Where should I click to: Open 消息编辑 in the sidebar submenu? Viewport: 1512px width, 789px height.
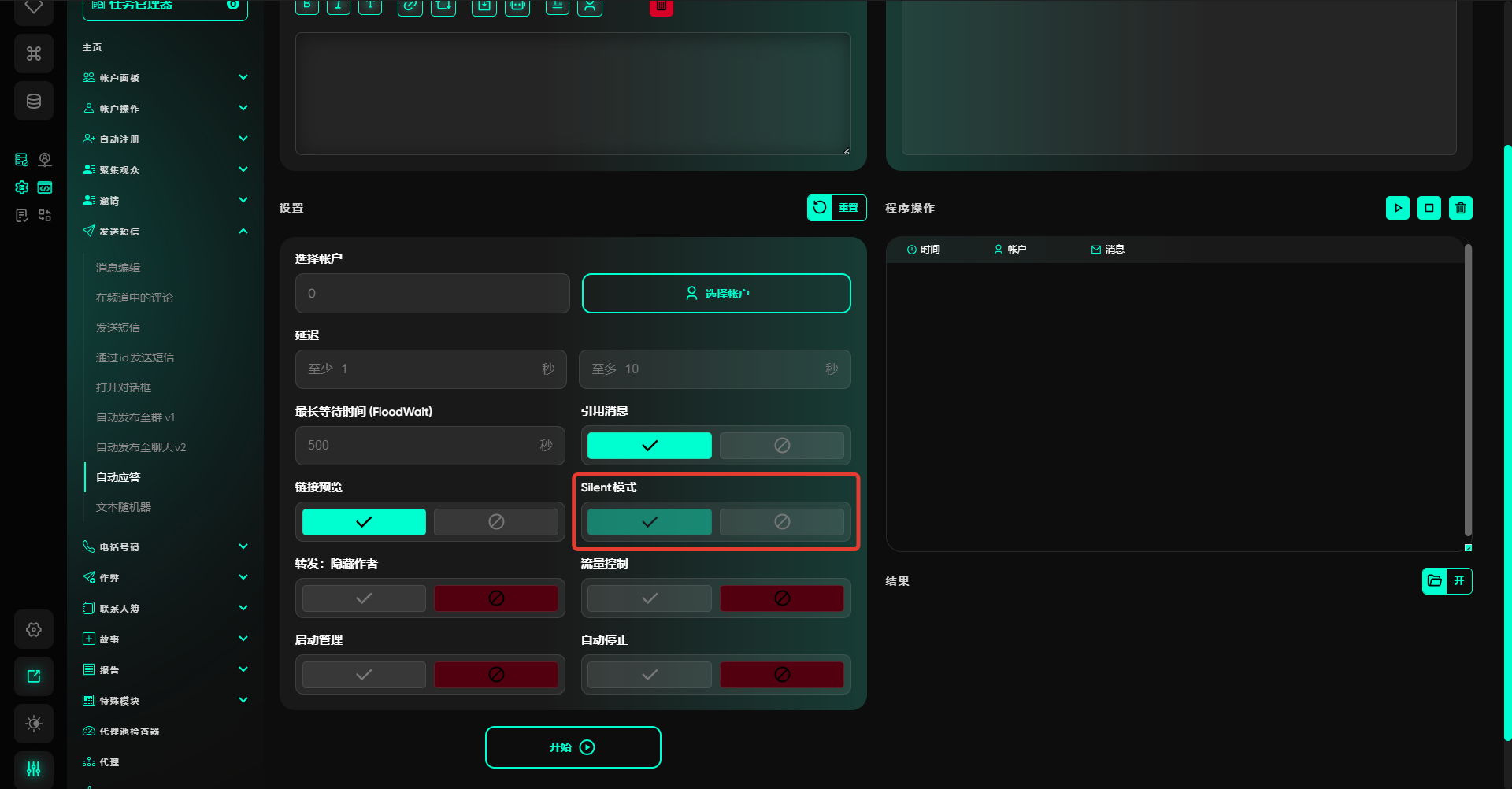(x=118, y=268)
